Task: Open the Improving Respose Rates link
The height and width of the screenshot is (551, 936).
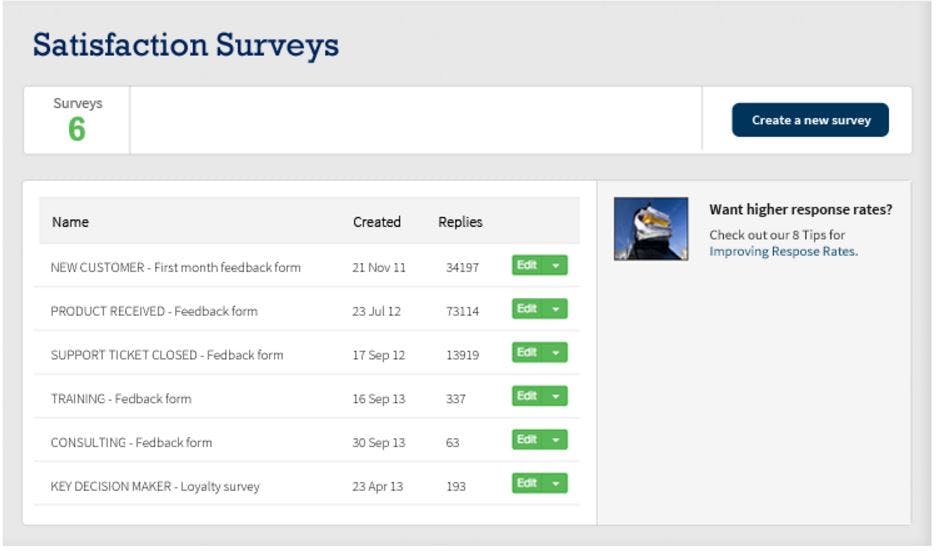Action: point(783,252)
